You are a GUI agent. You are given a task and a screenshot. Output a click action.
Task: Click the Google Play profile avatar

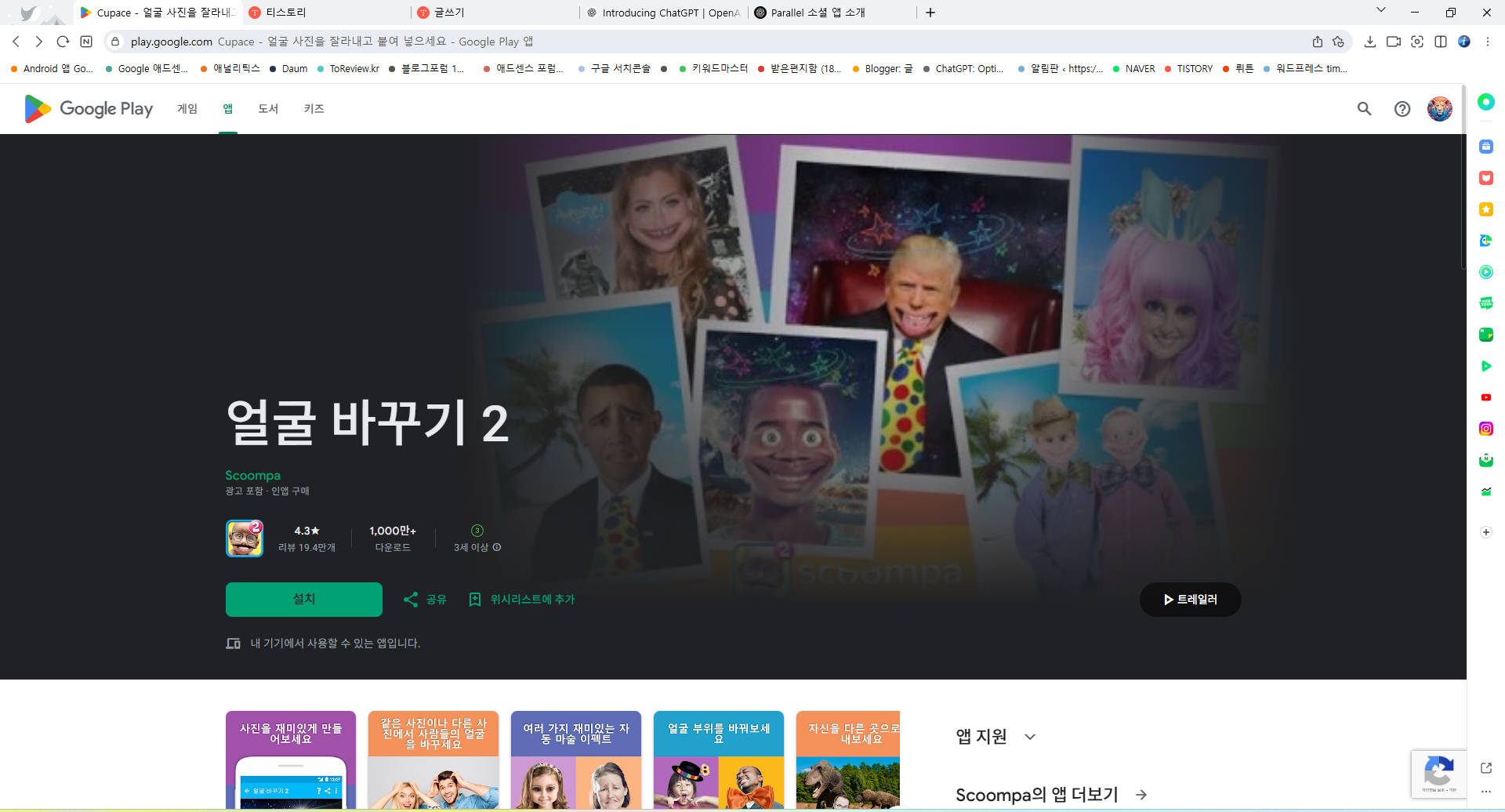tap(1439, 109)
